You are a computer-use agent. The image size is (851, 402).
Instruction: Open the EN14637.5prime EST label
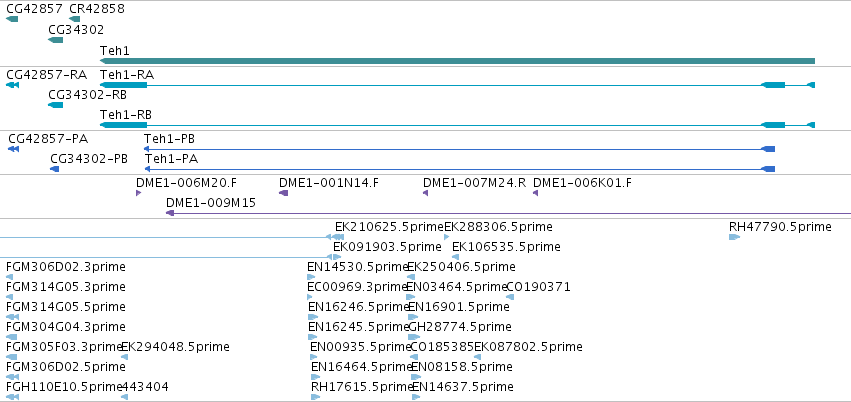[x=463, y=387]
